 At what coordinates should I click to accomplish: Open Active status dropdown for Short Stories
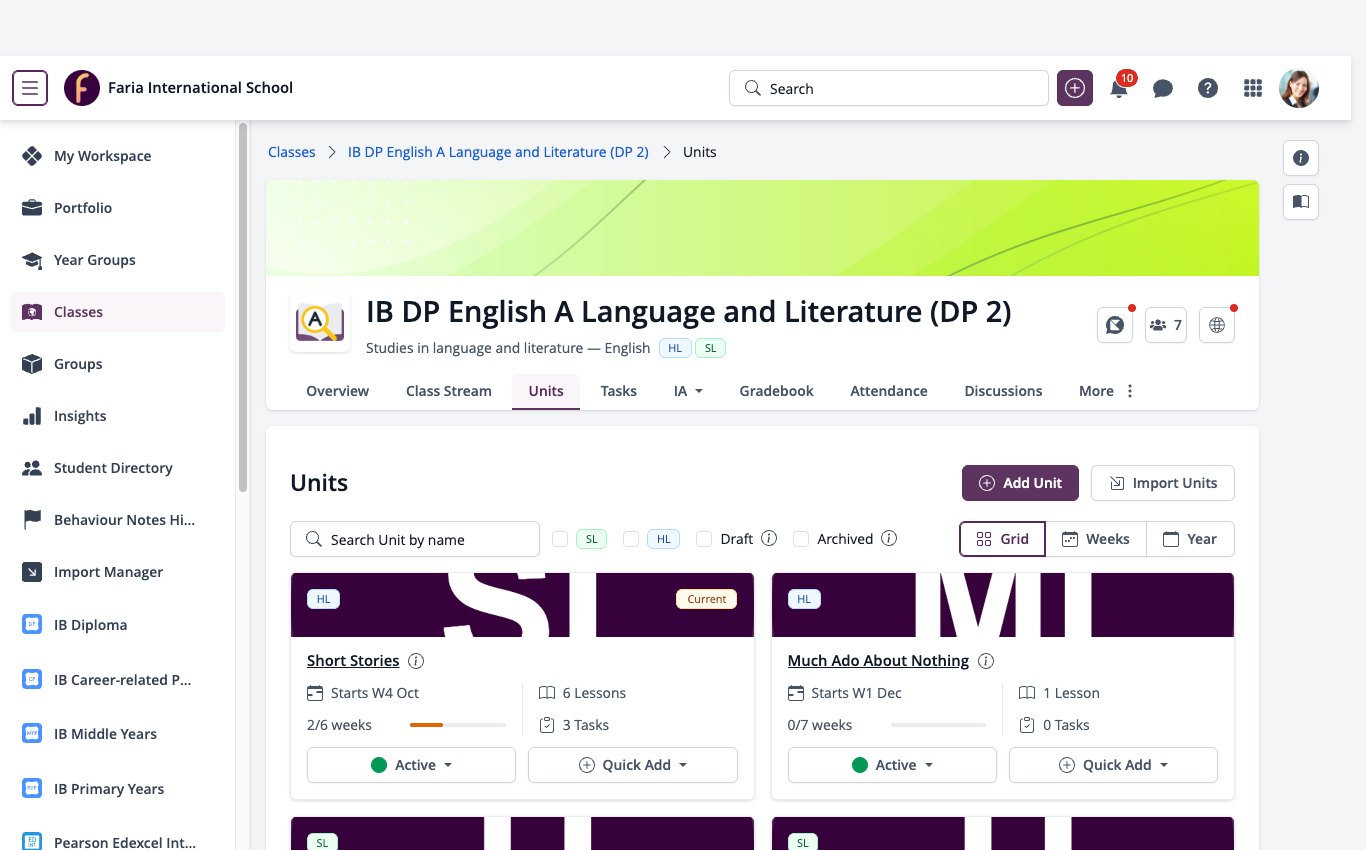411,765
